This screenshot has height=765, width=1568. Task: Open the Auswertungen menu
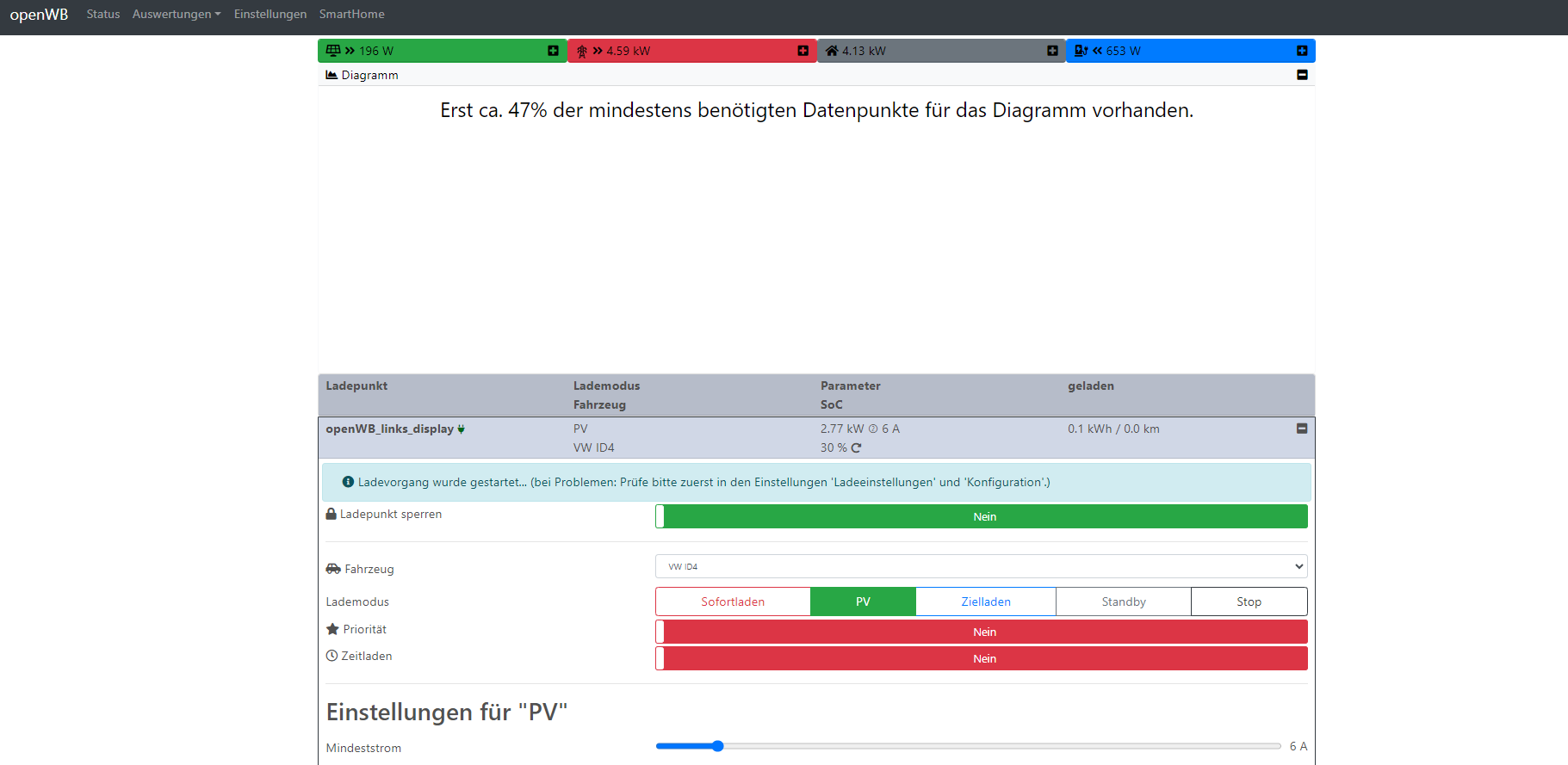176,14
